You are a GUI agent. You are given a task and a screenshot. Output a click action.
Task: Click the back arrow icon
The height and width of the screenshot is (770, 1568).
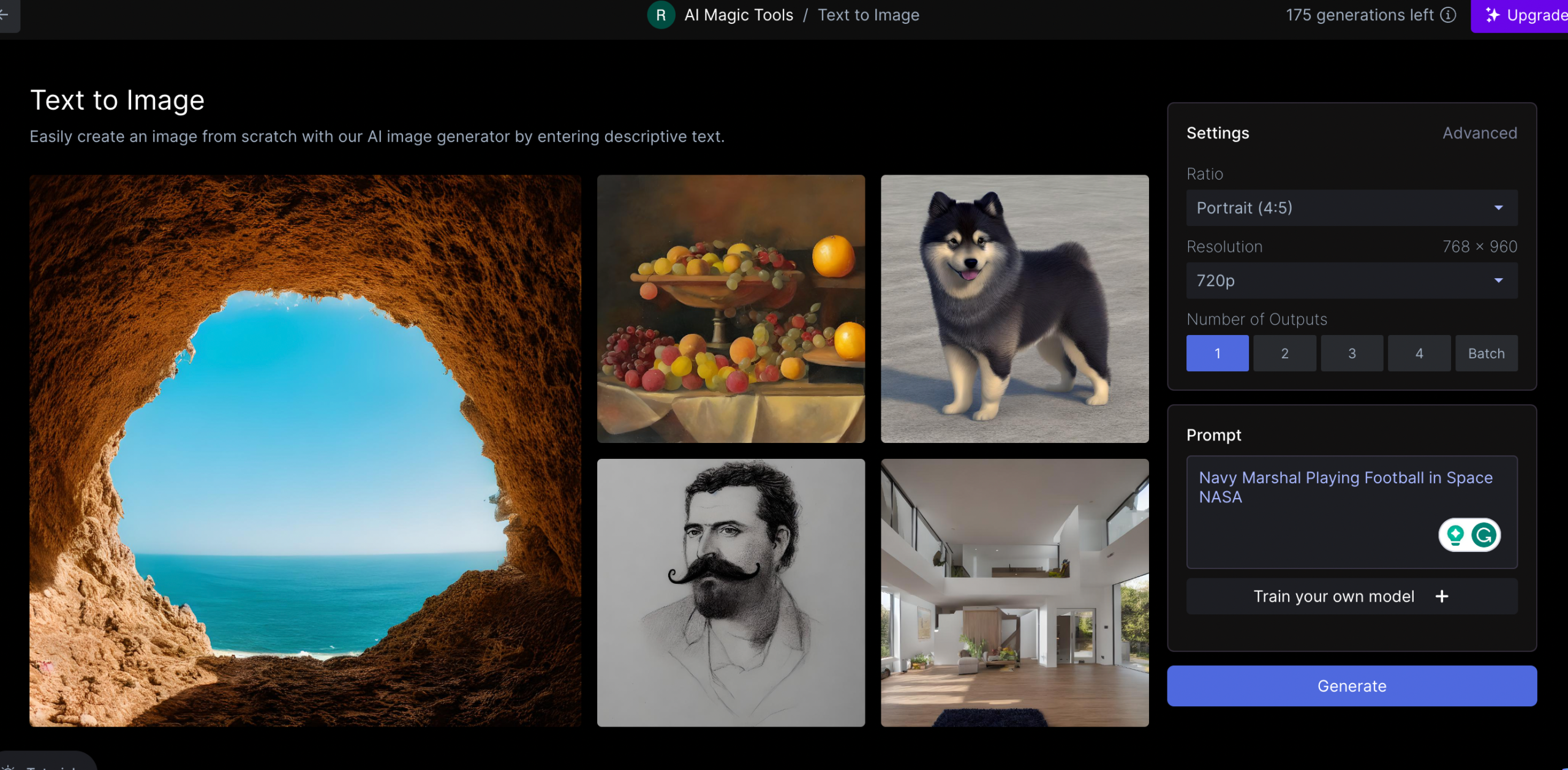pyautogui.click(x=5, y=15)
